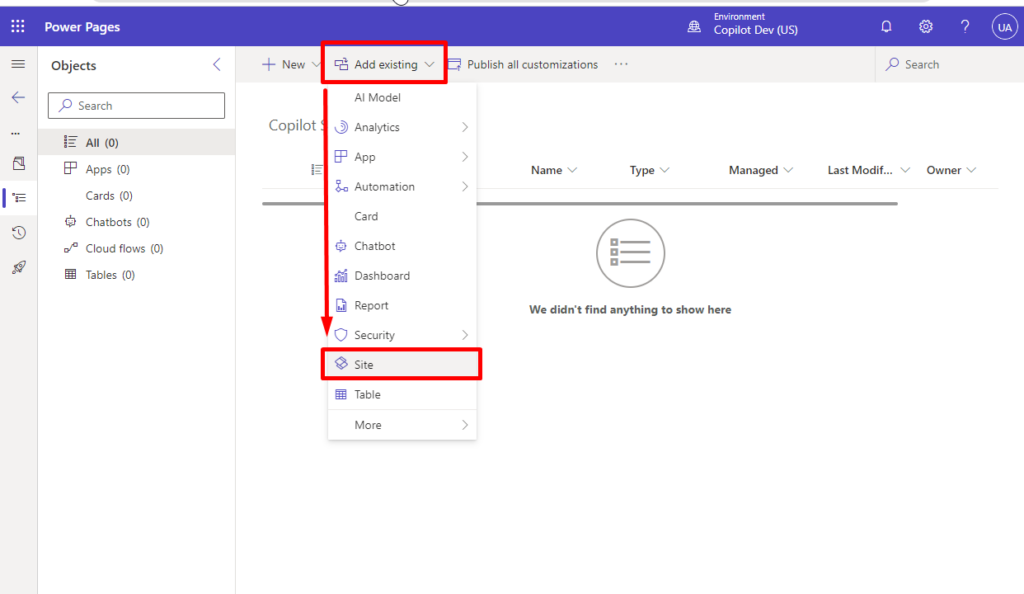Select Cloud flows (0) in the Objects tree
Image resolution: width=1024 pixels, height=594 pixels.
[x=136, y=249]
